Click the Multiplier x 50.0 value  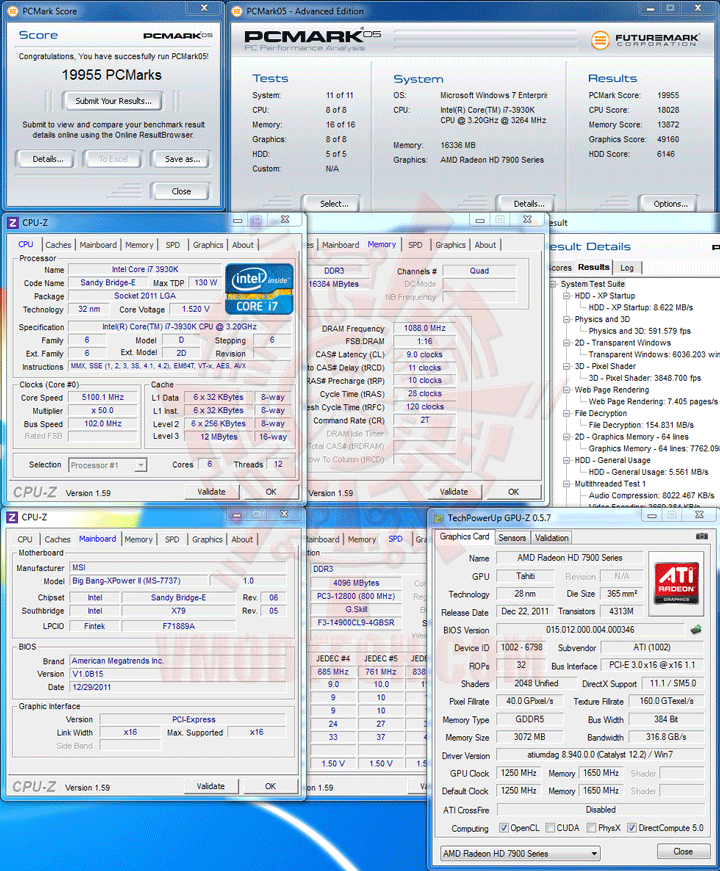[x=103, y=411]
